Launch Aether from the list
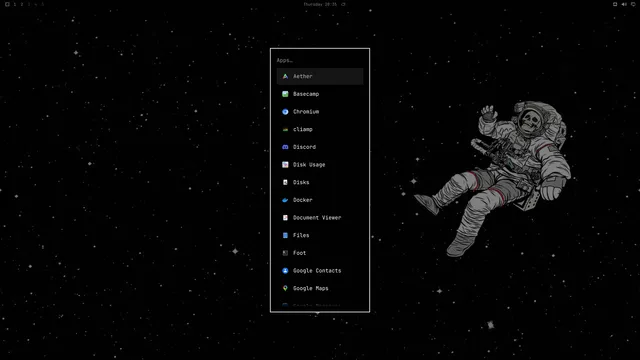 tap(320, 76)
